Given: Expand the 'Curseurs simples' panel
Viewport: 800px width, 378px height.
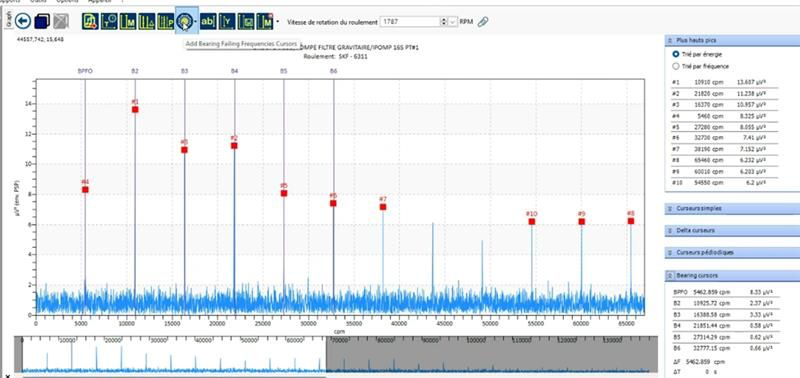Looking at the screenshot, I should click(x=670, y=209).
